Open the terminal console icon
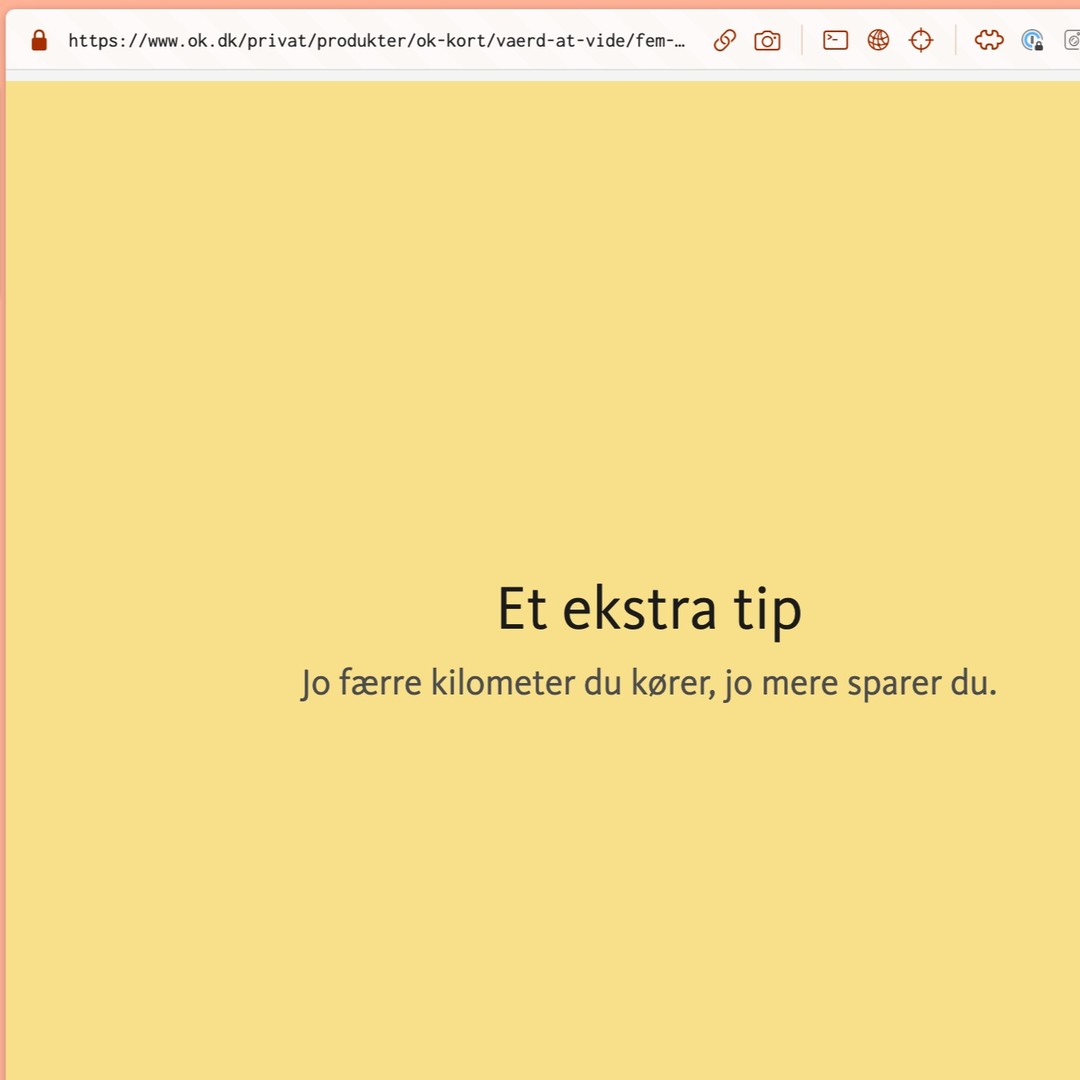This screenshot has width=1080, height=1080. [x=835, y=41]
